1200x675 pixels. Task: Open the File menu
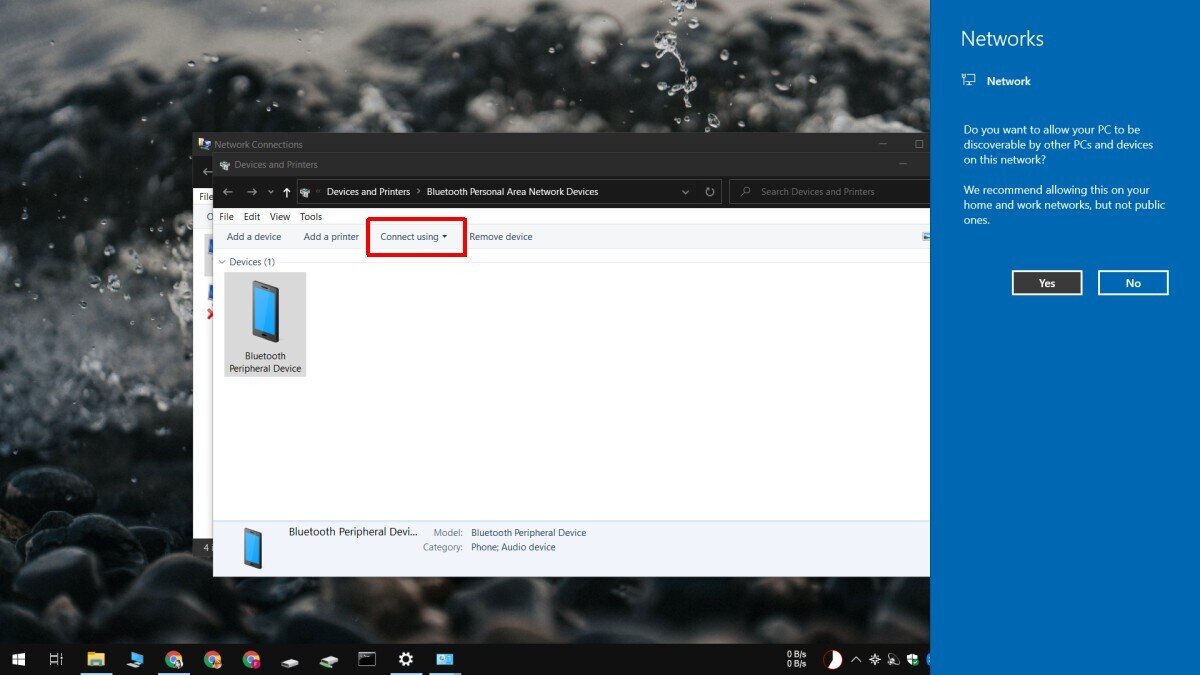pos(226,216)
